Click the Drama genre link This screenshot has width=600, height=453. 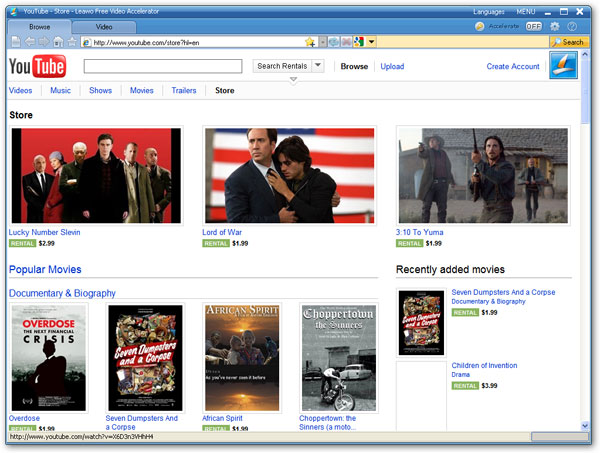(x=460, y=375)
